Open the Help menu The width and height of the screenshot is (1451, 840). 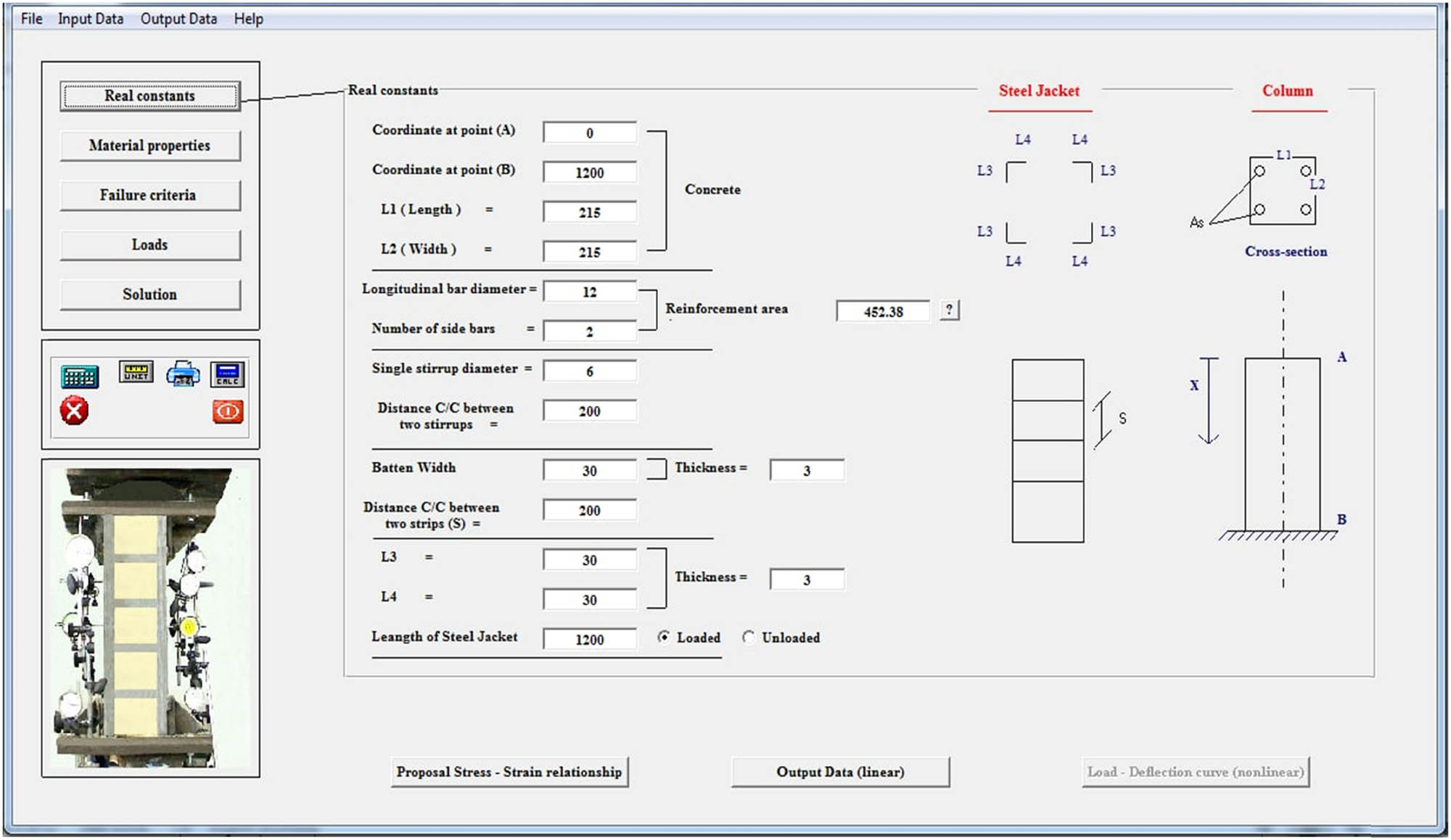tap(248, 19)
